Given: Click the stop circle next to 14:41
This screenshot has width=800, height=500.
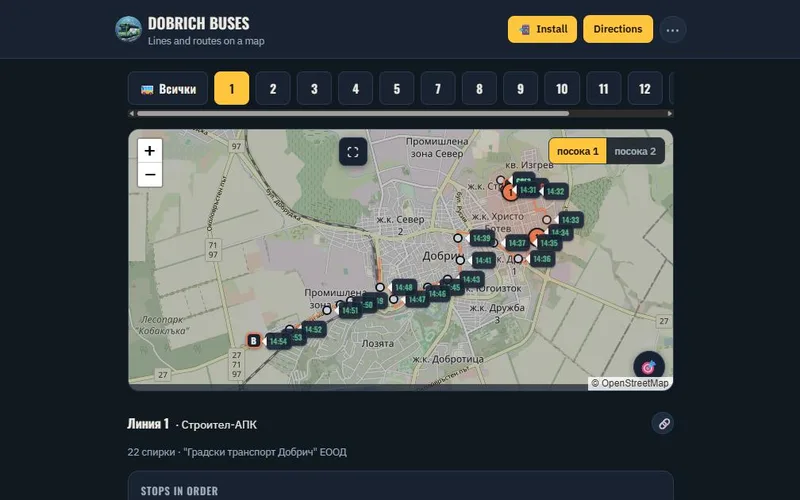Looking at the screenshot, I should coord(460,260).
